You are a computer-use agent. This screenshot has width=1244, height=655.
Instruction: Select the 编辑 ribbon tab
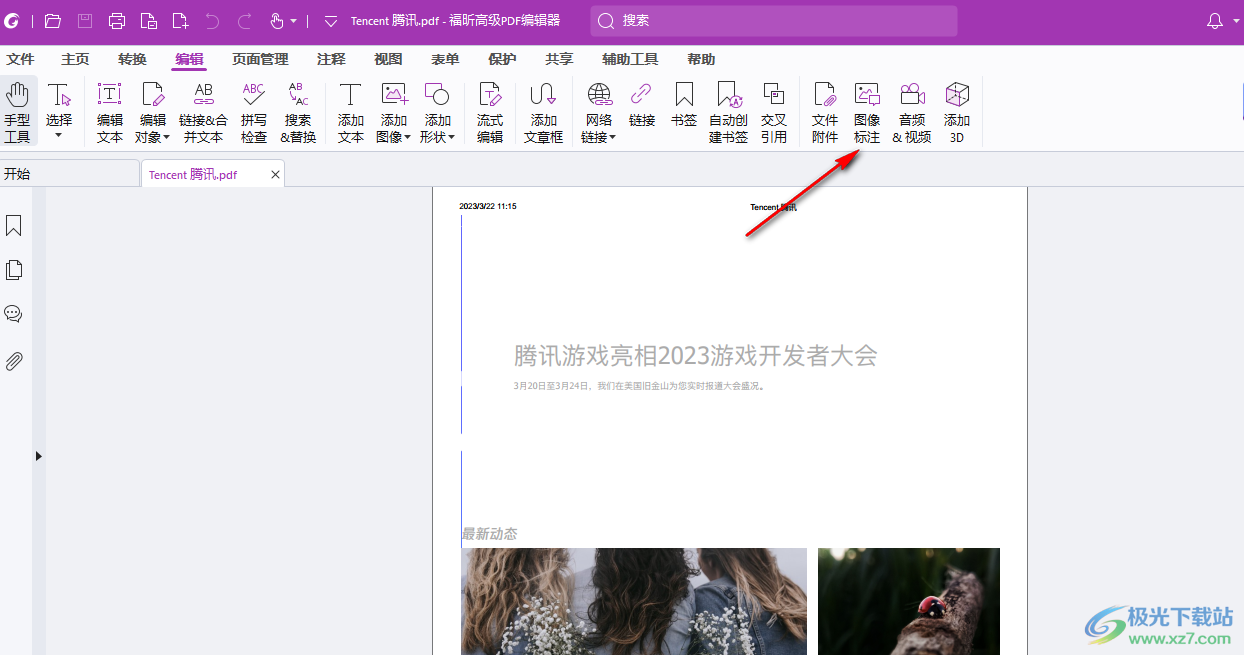coord(189,60)
